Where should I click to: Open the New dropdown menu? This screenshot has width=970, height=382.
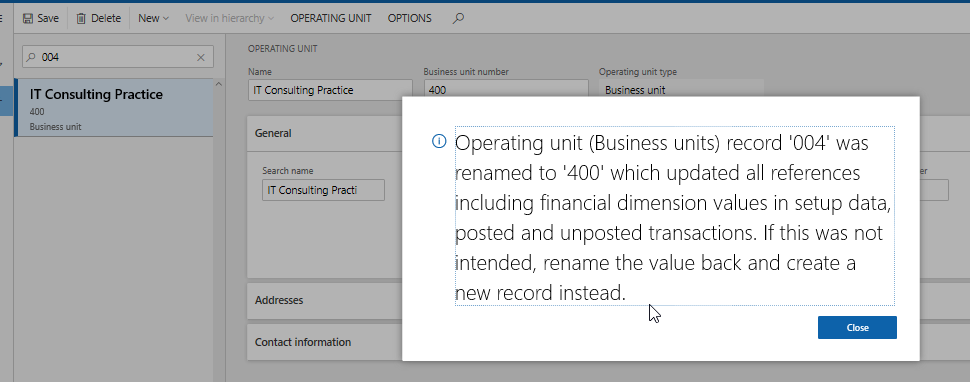coord(153,19)
